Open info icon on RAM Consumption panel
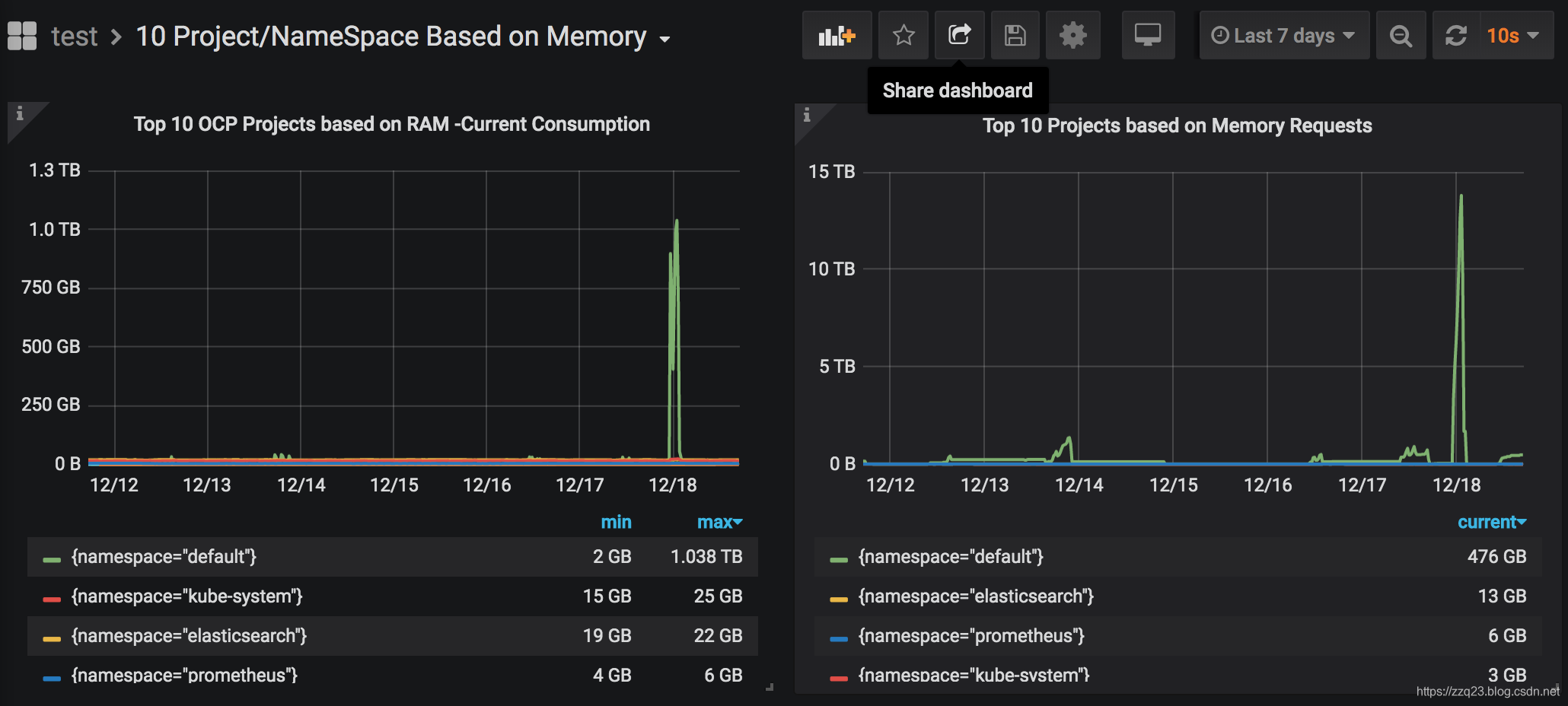 coord(20,113)
